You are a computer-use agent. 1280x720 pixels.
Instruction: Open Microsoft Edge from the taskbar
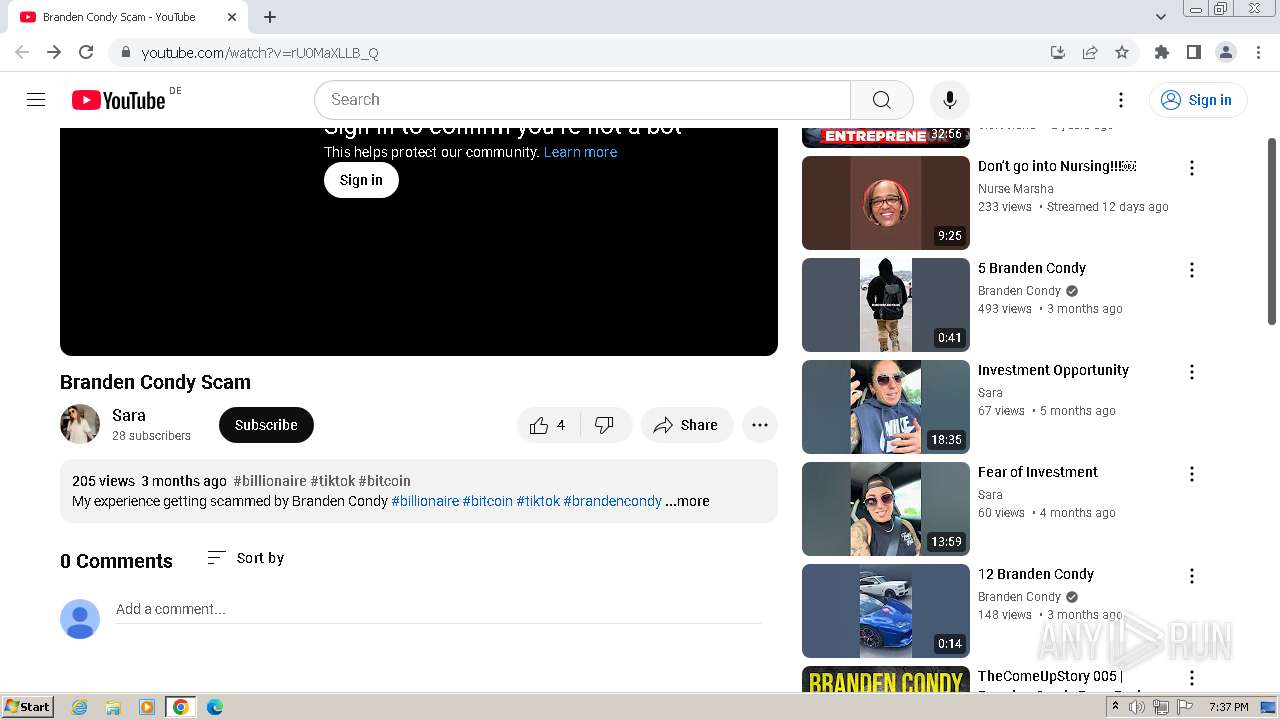point(214,707)
